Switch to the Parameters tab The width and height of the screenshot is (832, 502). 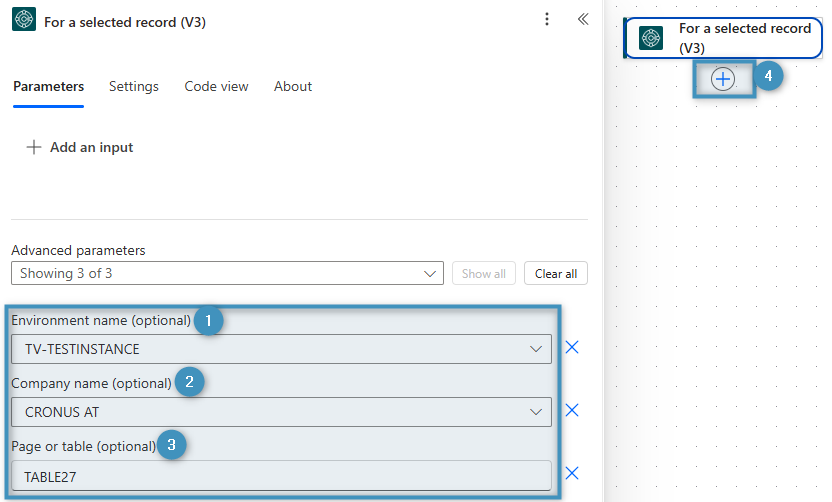coord(48,86)
